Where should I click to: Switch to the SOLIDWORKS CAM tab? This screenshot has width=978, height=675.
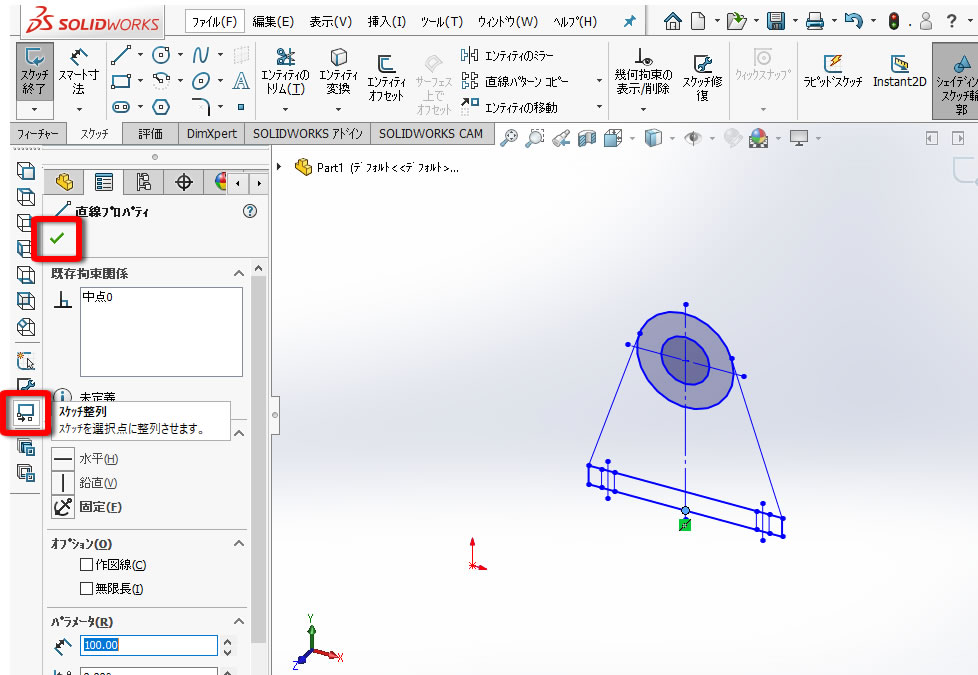click(431, 134)
